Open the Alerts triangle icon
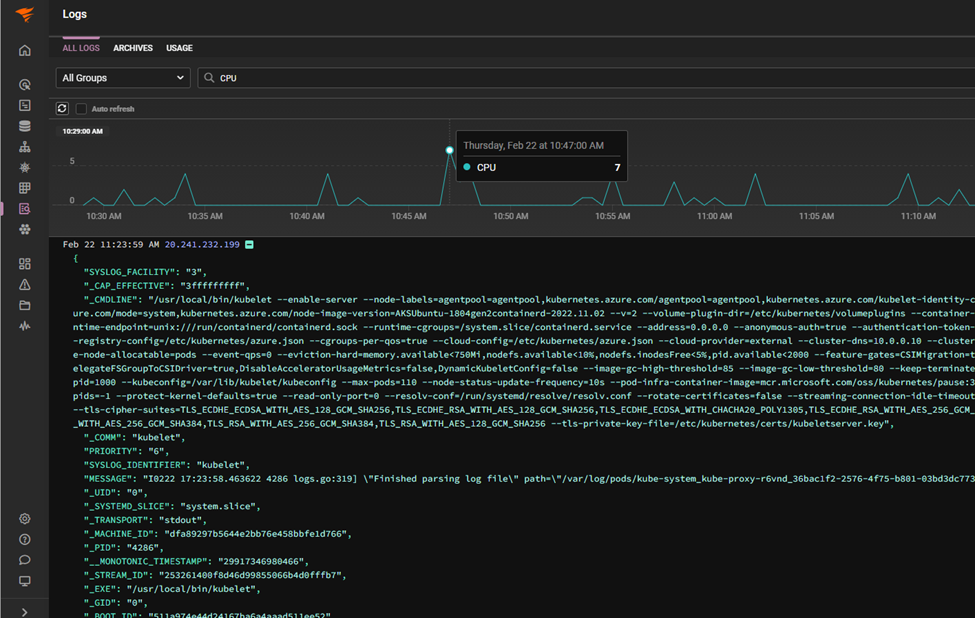Viewport: 975px width, 618px height. [25, 285]
